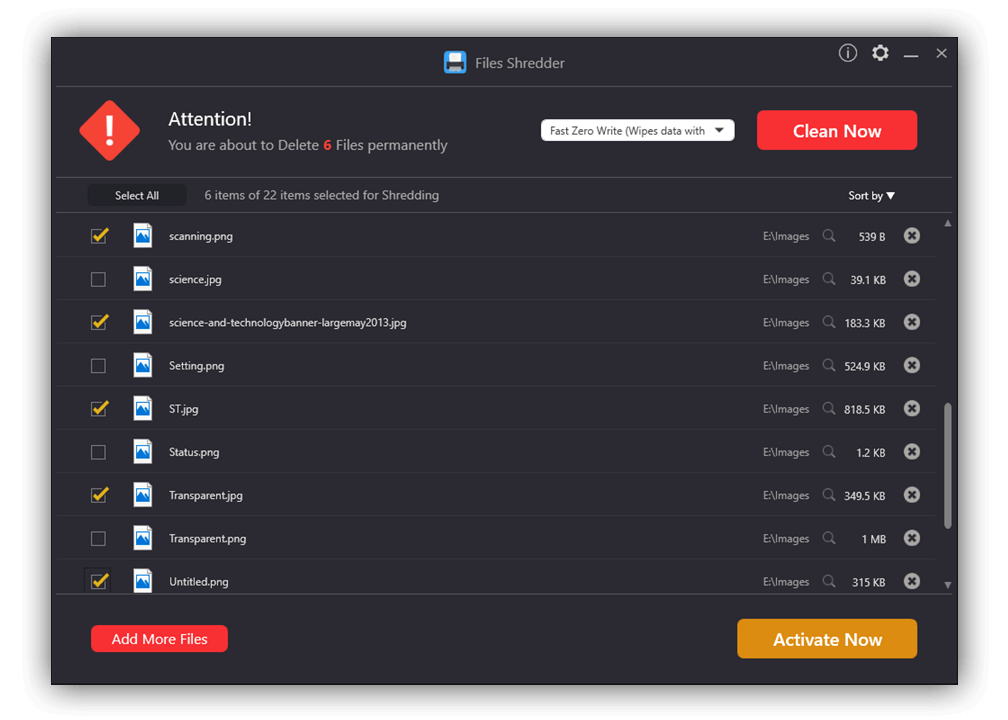Close the Files Shredder window
The height and width of the screenshot is (720, 1008).
(x=941, y=53)
